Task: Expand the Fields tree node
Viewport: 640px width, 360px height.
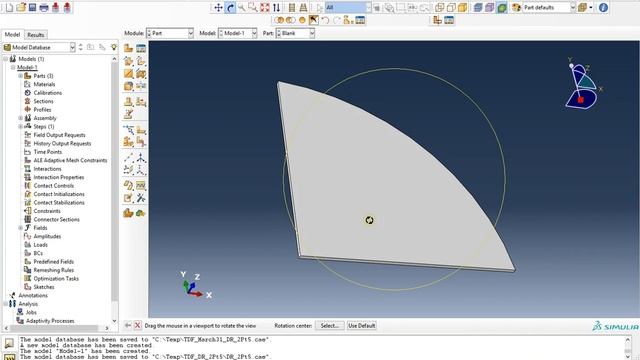Action: point(20,228)
